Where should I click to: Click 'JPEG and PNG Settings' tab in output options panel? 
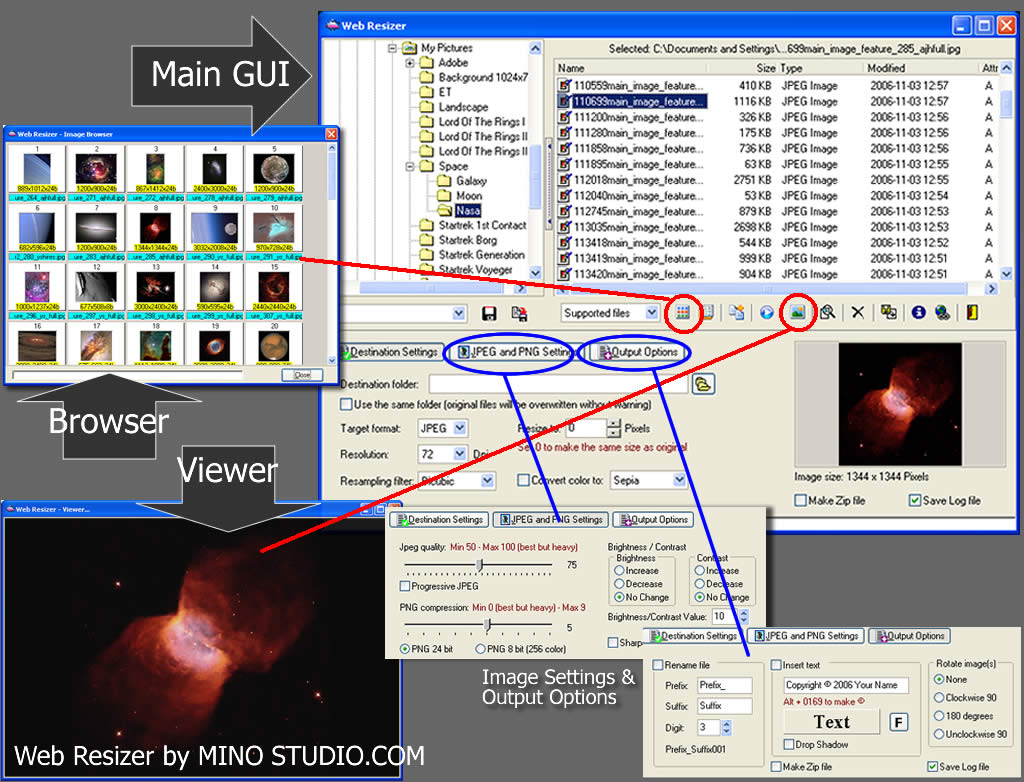click(806, 636)
